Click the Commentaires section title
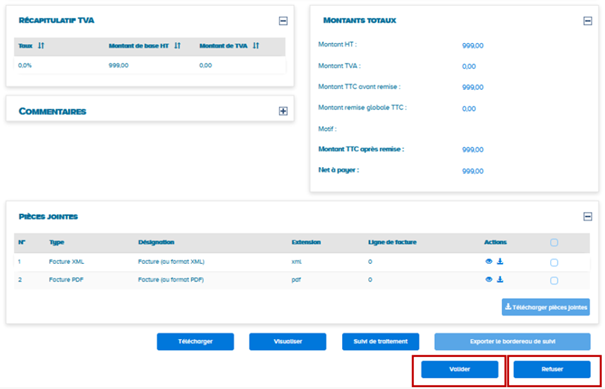 click(x=52, y=111)
